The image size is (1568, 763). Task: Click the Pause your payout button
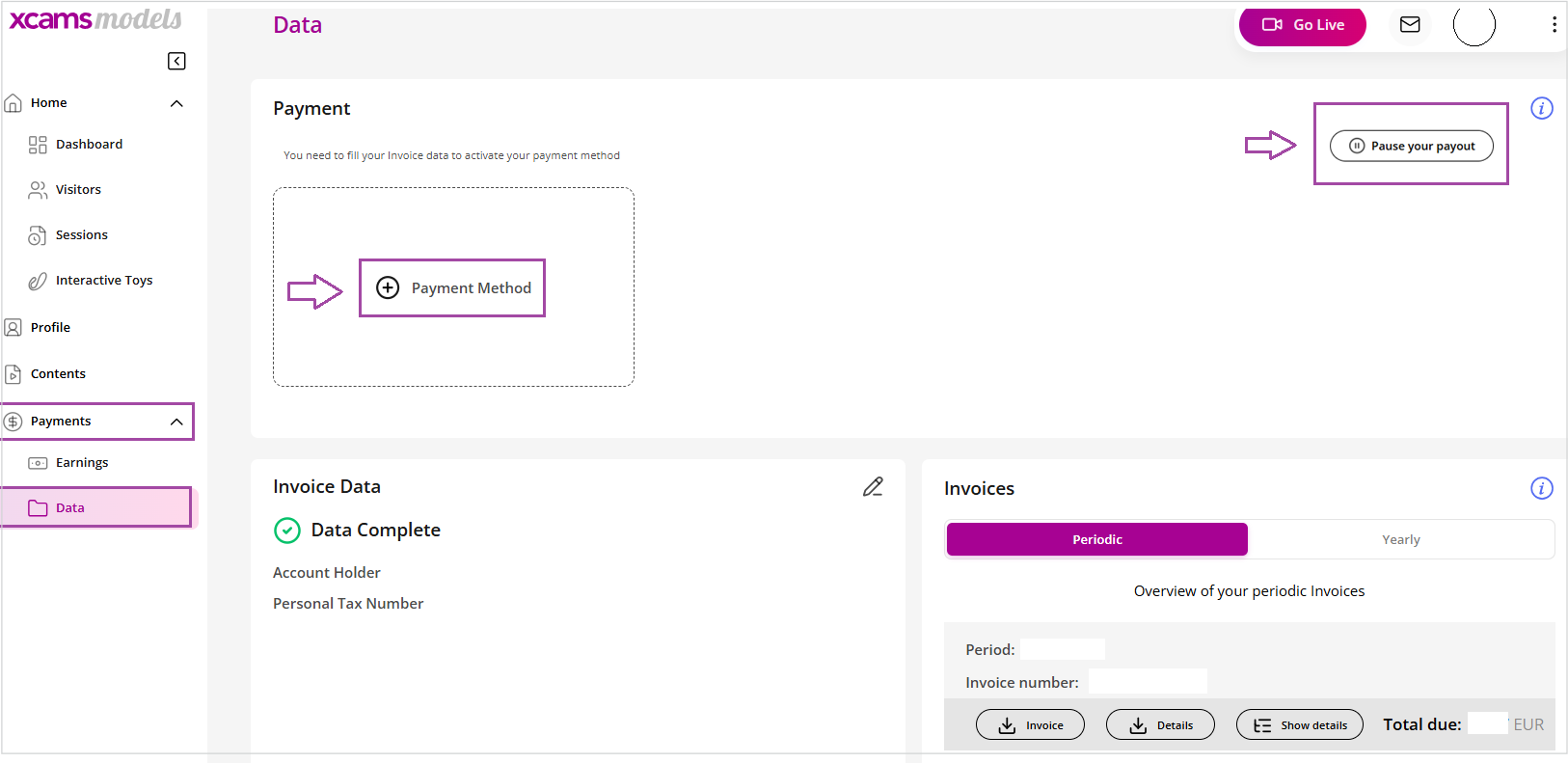point(1412,146)
